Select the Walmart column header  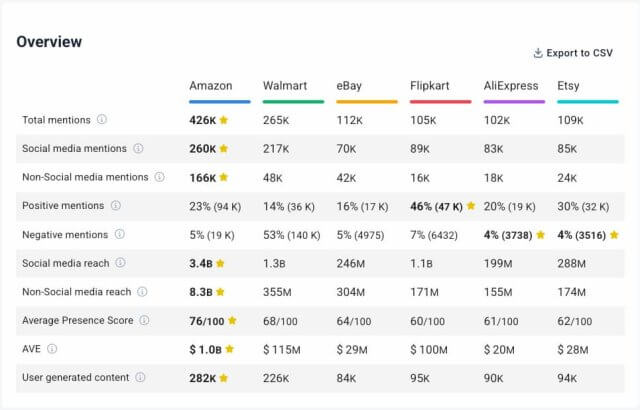coord(284,86)
